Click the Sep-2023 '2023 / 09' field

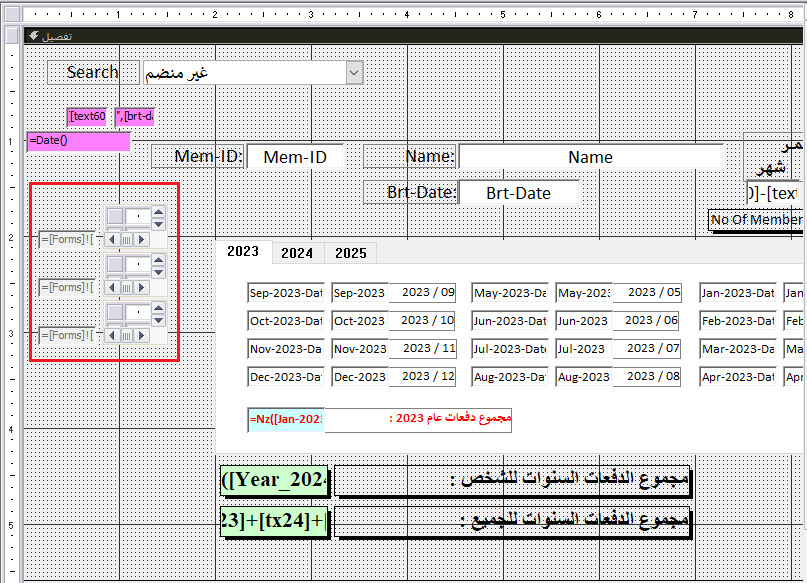pyautogui.click(x=422, y=293)
